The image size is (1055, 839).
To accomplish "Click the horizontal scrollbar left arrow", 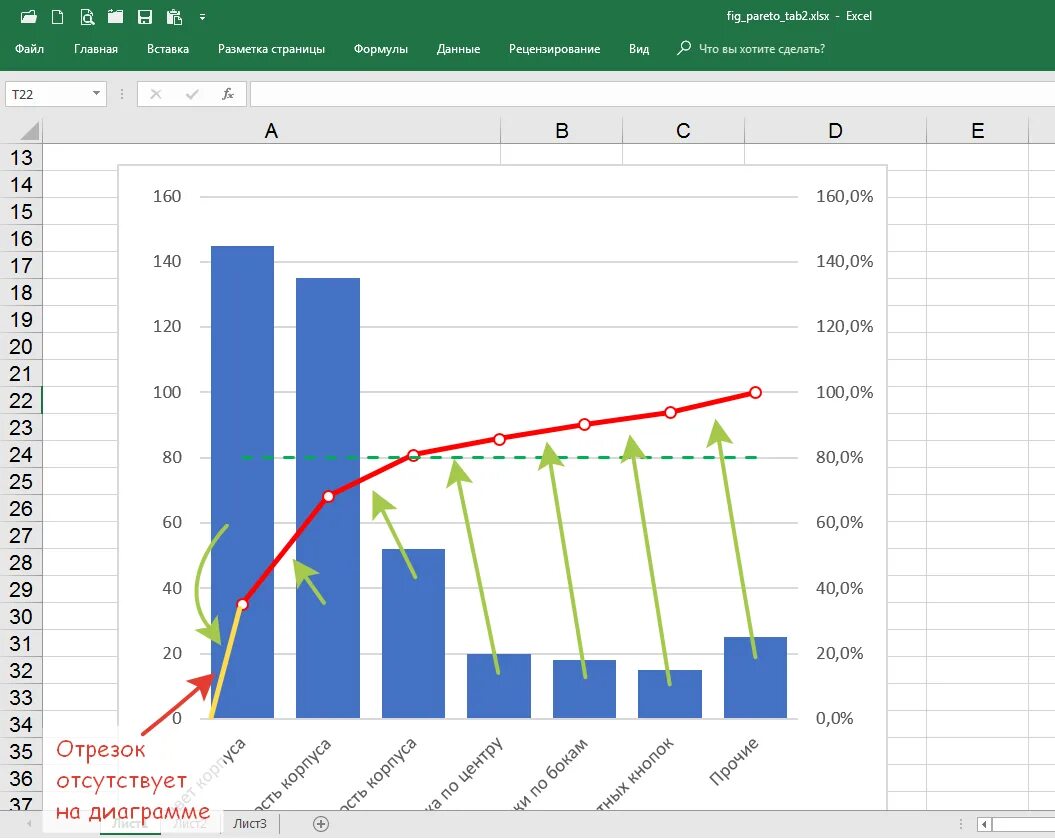I will (984, 824).
